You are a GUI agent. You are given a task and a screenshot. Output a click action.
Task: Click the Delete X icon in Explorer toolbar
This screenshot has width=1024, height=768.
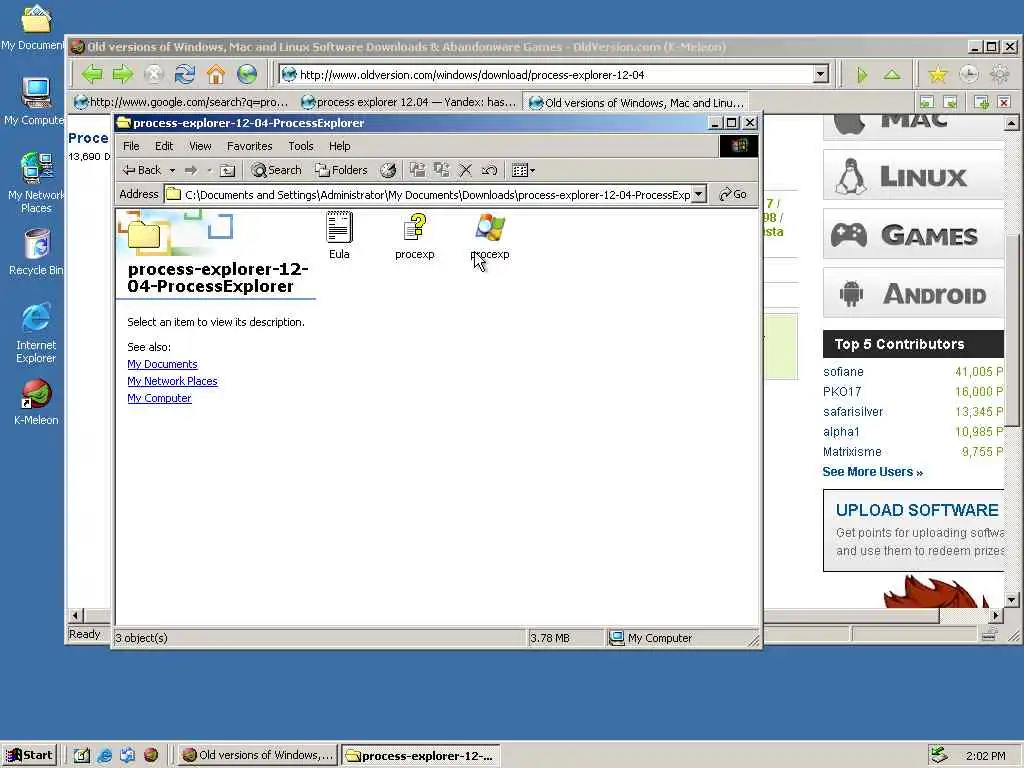(466, 170)
